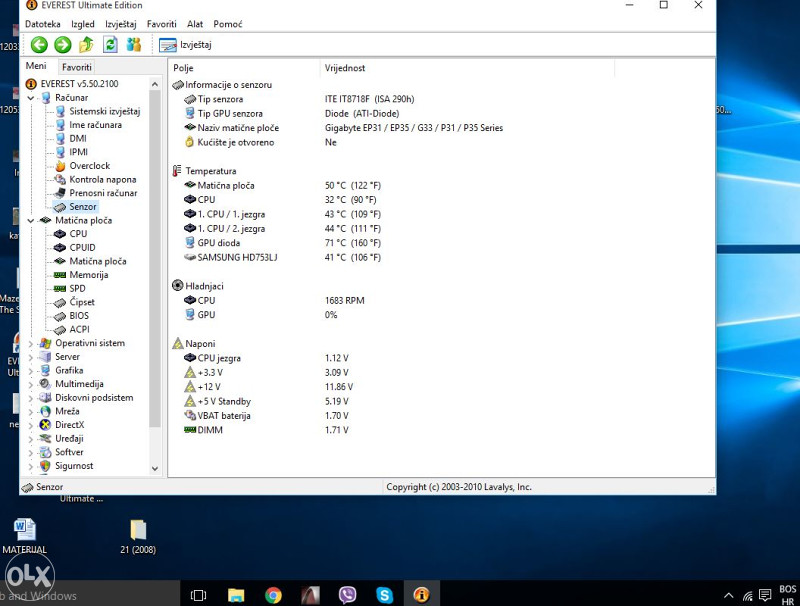Open the 21 (2008) desktop folder

click(x=138, y=536)
